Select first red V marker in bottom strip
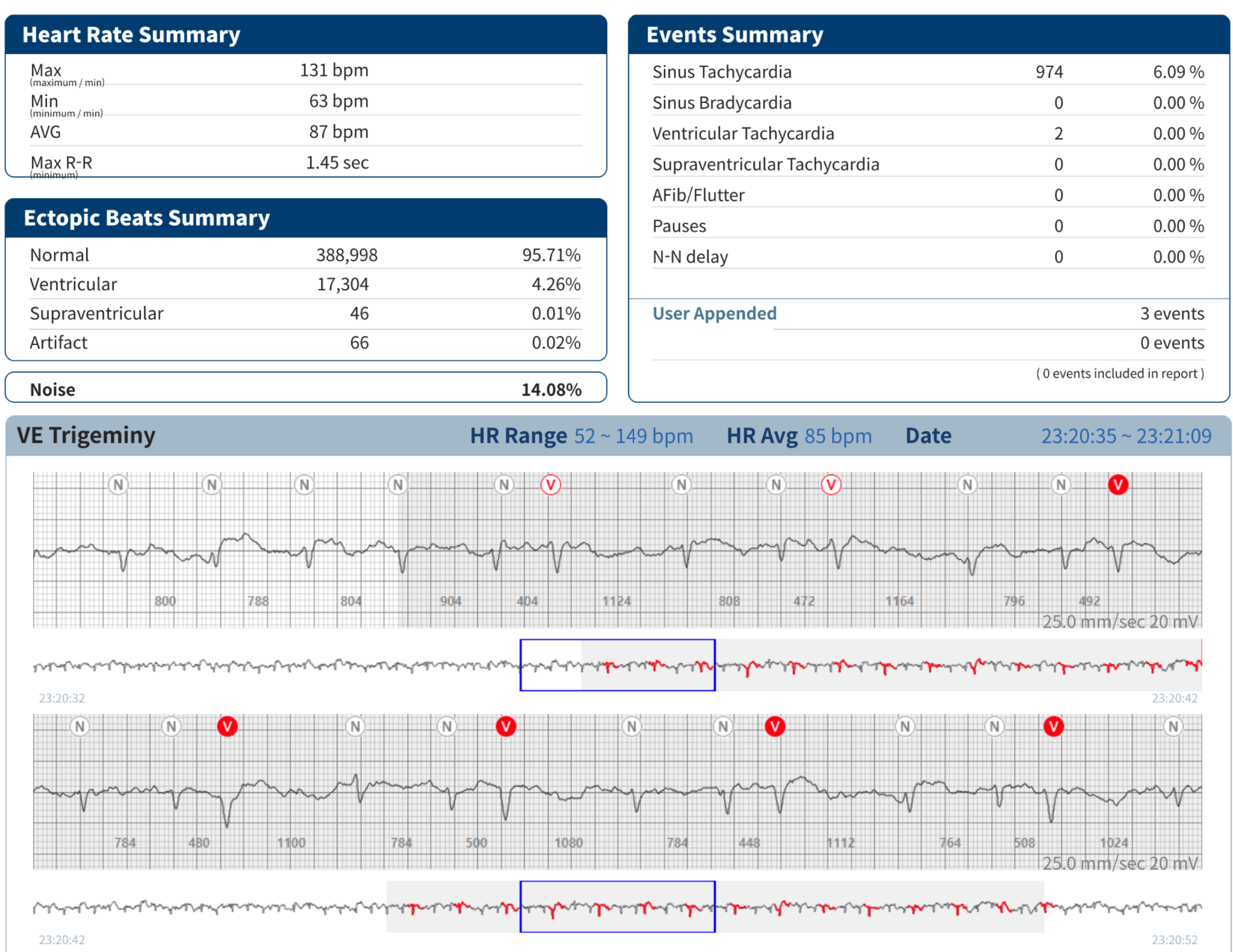The image size is (1233, 952). [x=227, y=727]
